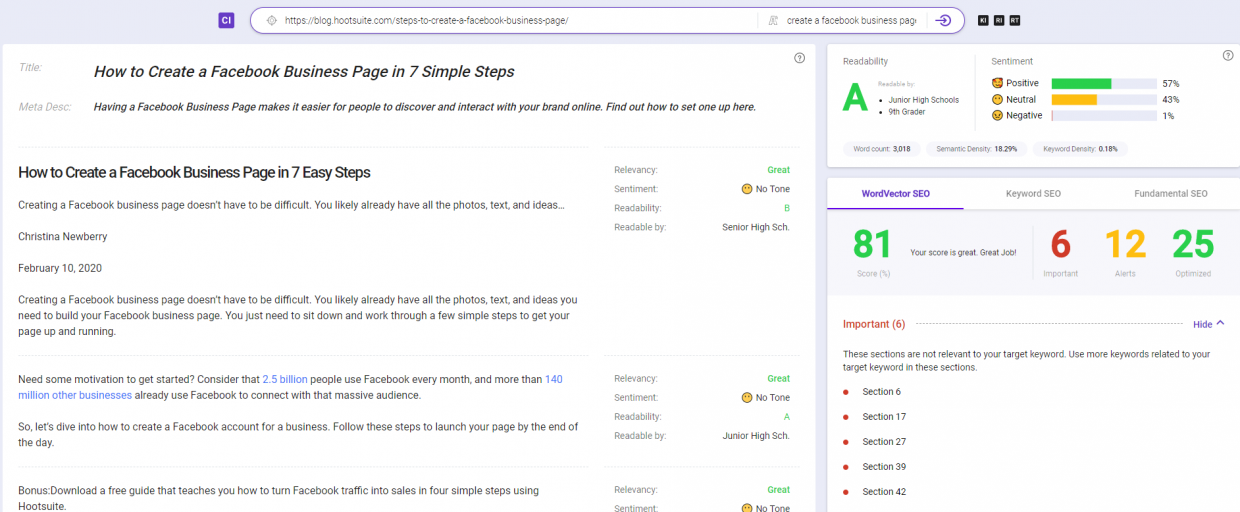This screenshot has height=512, width=1240.
Task: Edit the 'create a facebook business page' keyword field
Action: [x=851, y=20]
